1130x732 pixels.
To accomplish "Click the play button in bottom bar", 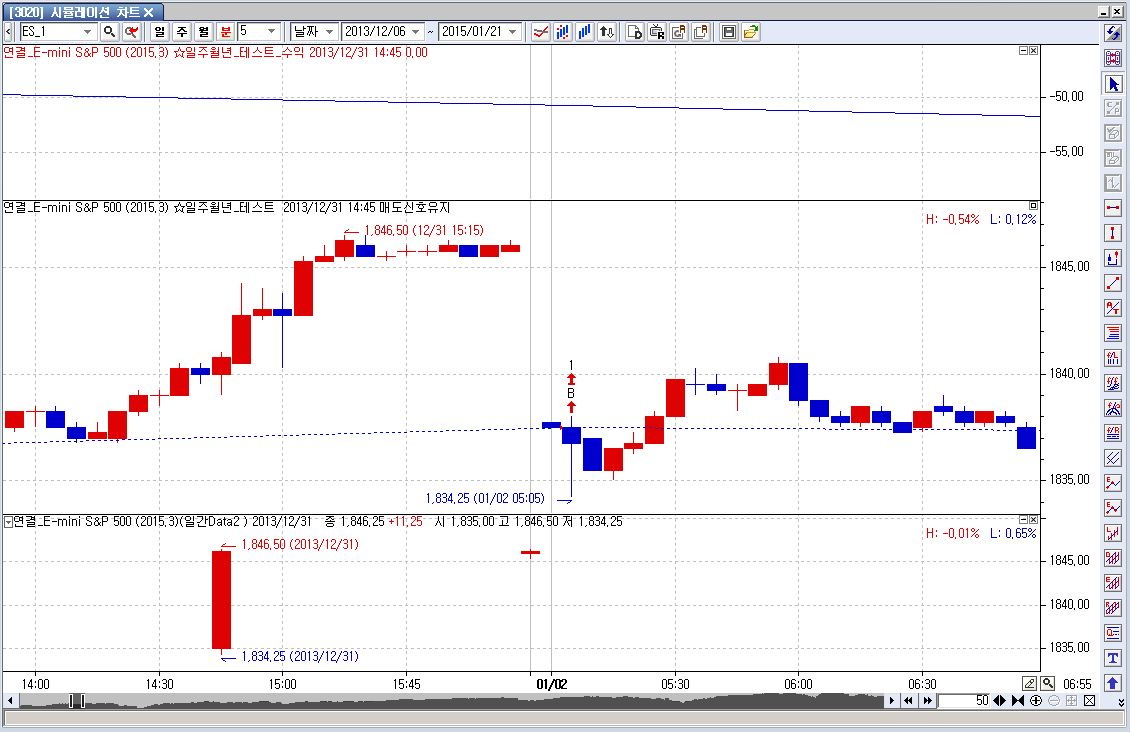I will (894, 701).
